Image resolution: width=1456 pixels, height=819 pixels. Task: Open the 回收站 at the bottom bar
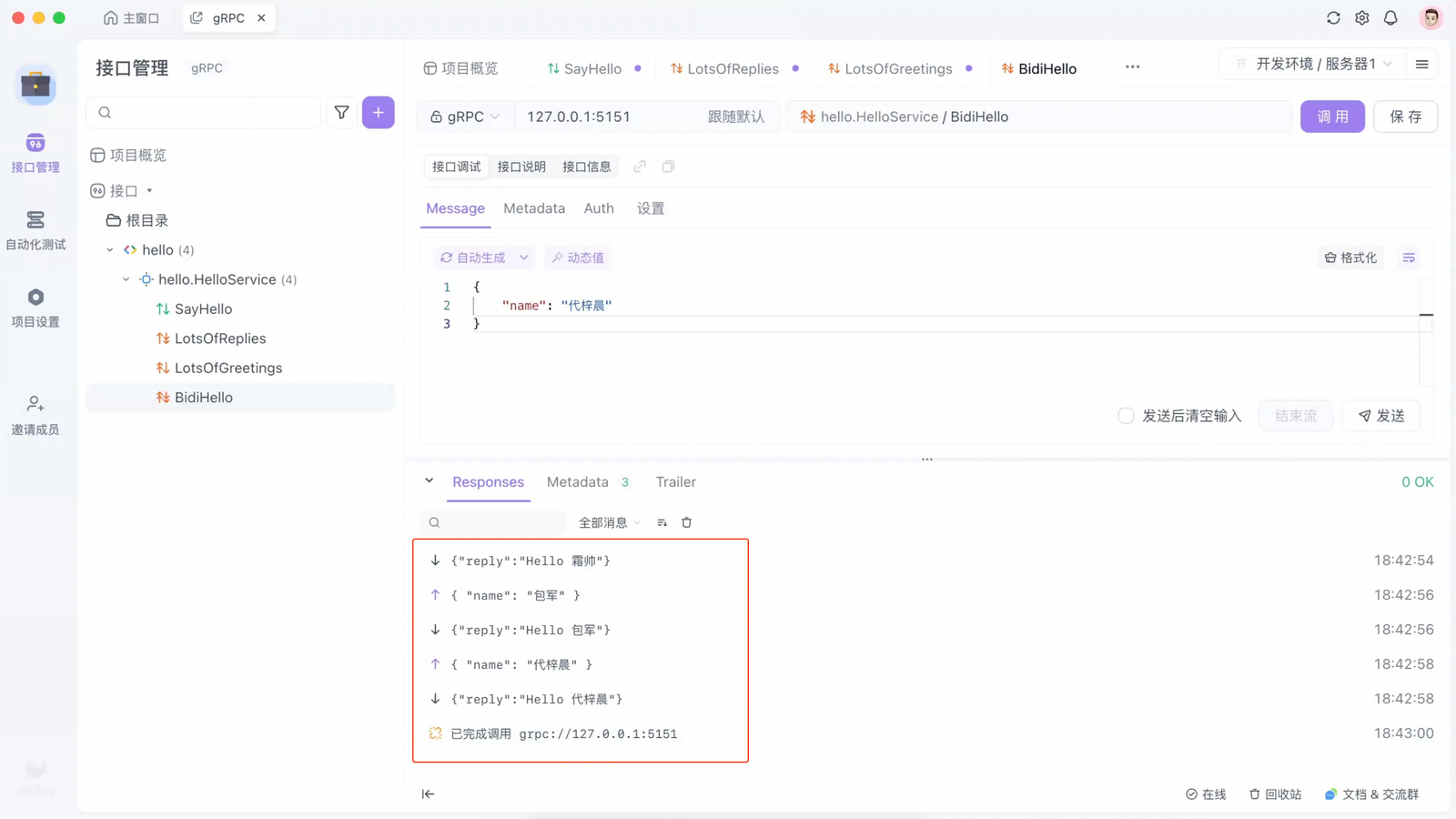point(1275,794)
